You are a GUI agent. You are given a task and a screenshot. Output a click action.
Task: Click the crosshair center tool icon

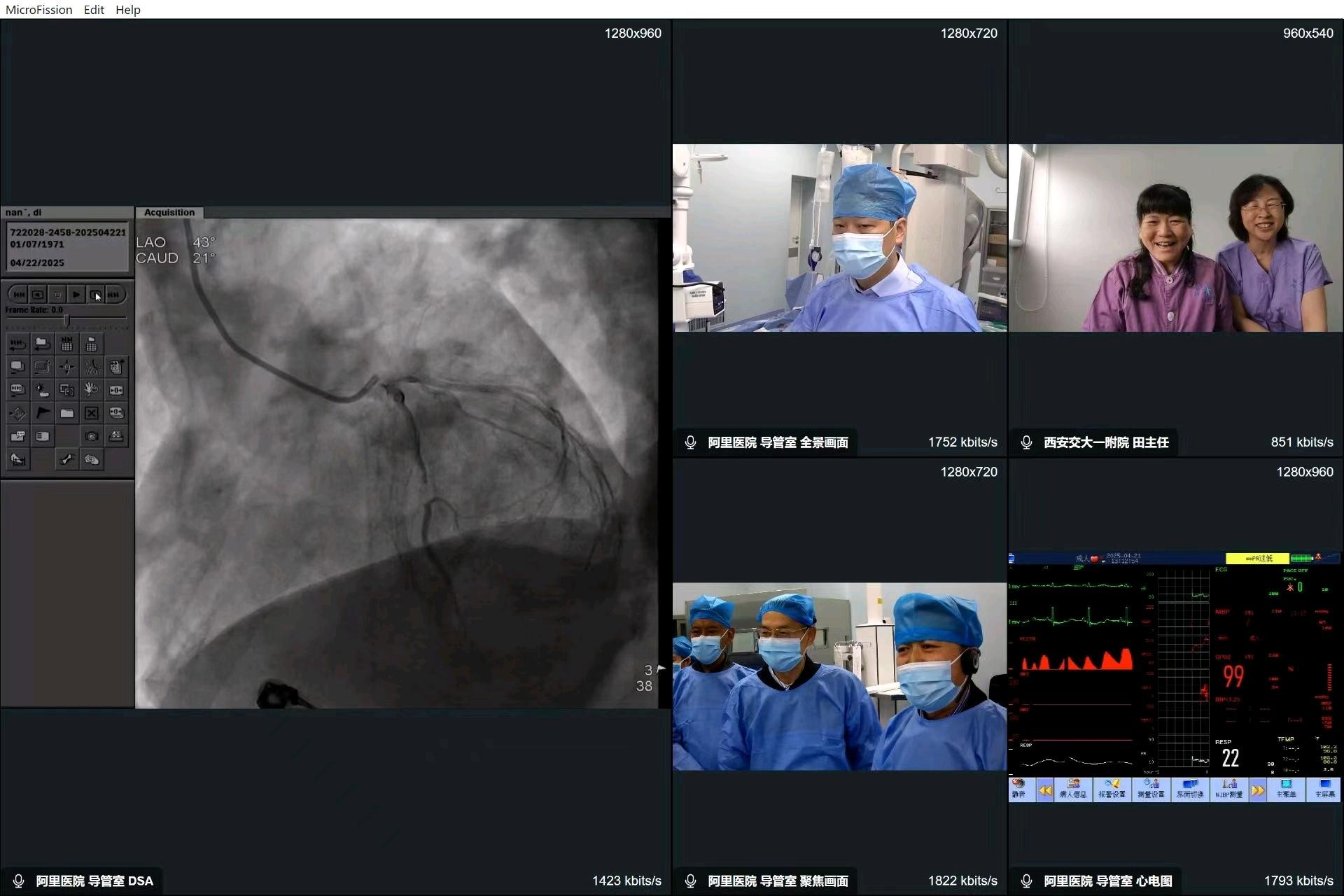tap(67, 366)
